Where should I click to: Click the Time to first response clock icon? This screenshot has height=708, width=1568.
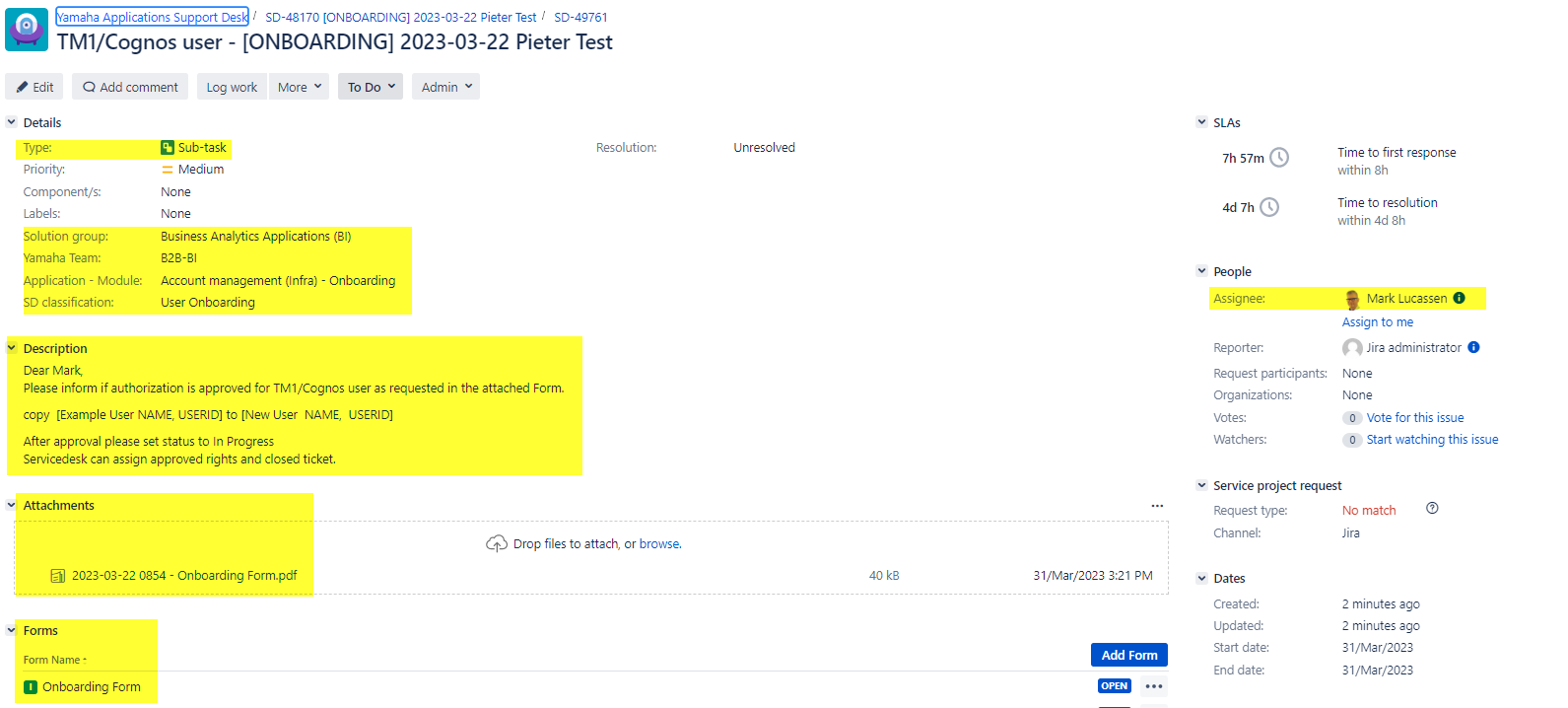click(1279, 158)
